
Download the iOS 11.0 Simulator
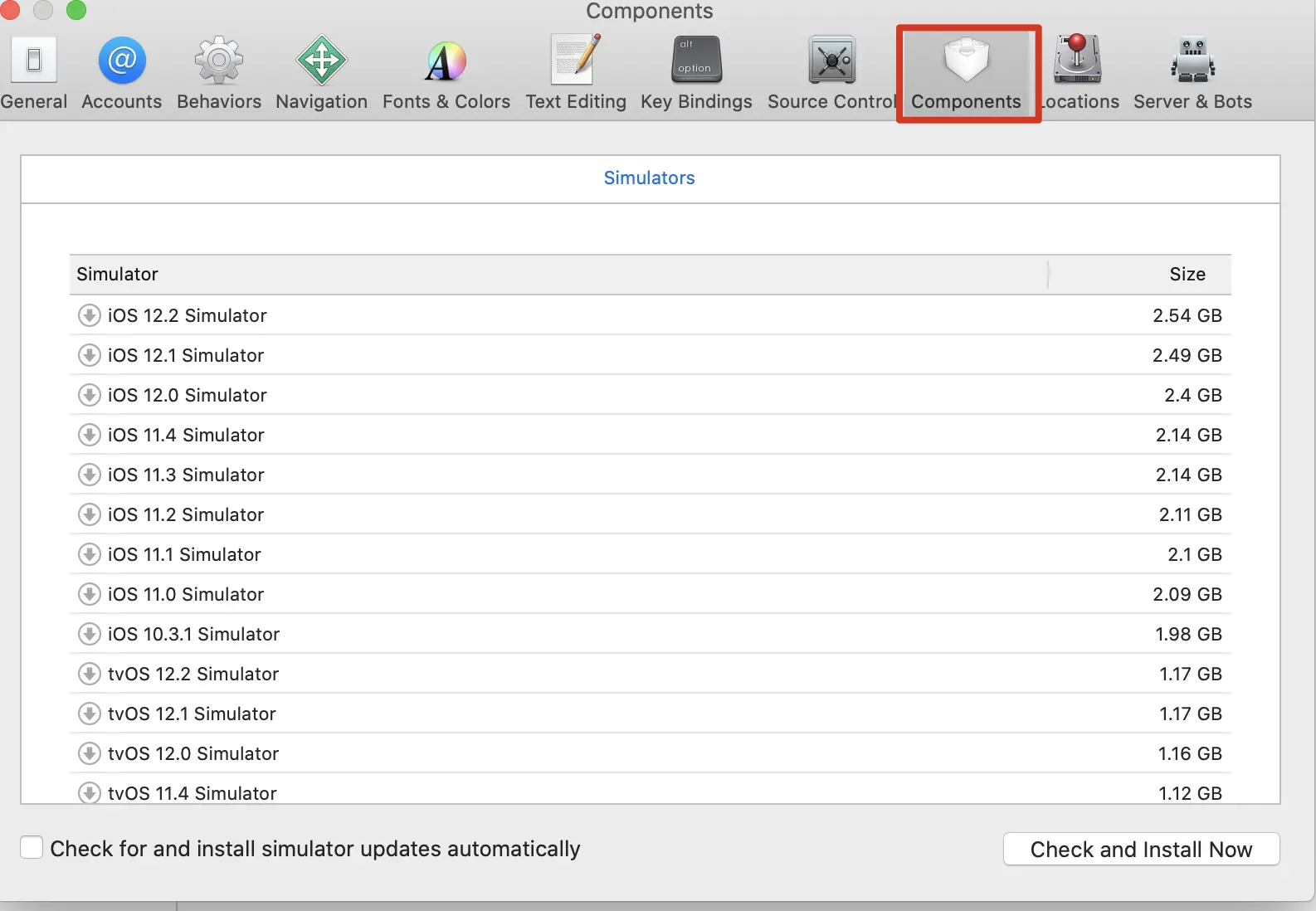[89, 594]
